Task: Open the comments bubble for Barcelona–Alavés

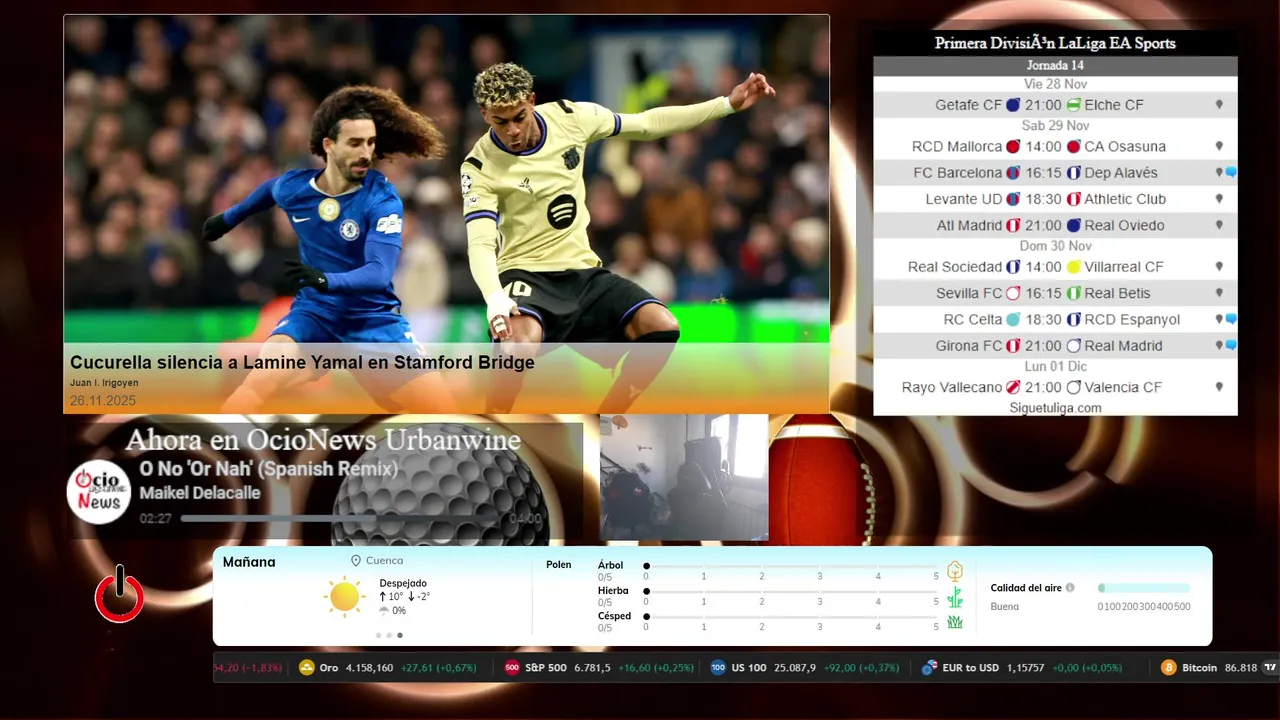Action: click(1231, 173)
